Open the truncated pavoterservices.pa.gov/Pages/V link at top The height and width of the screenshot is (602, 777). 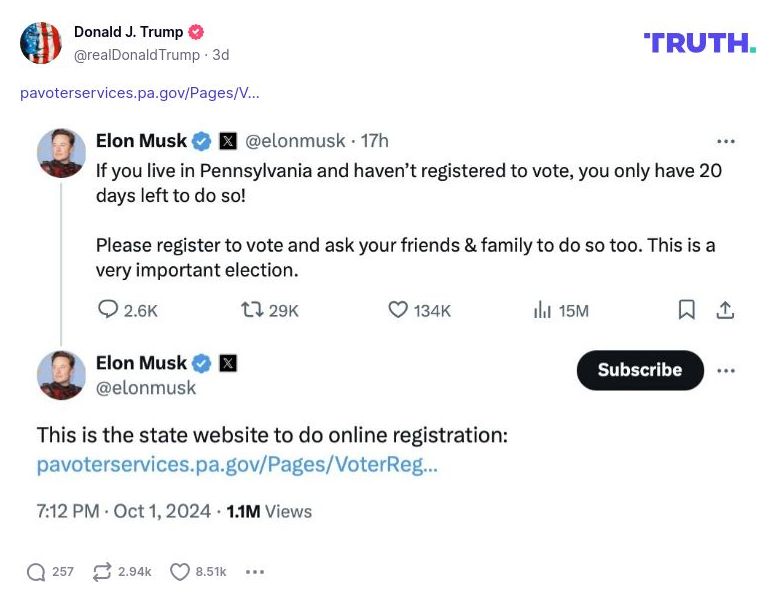[x=140, y=93]
